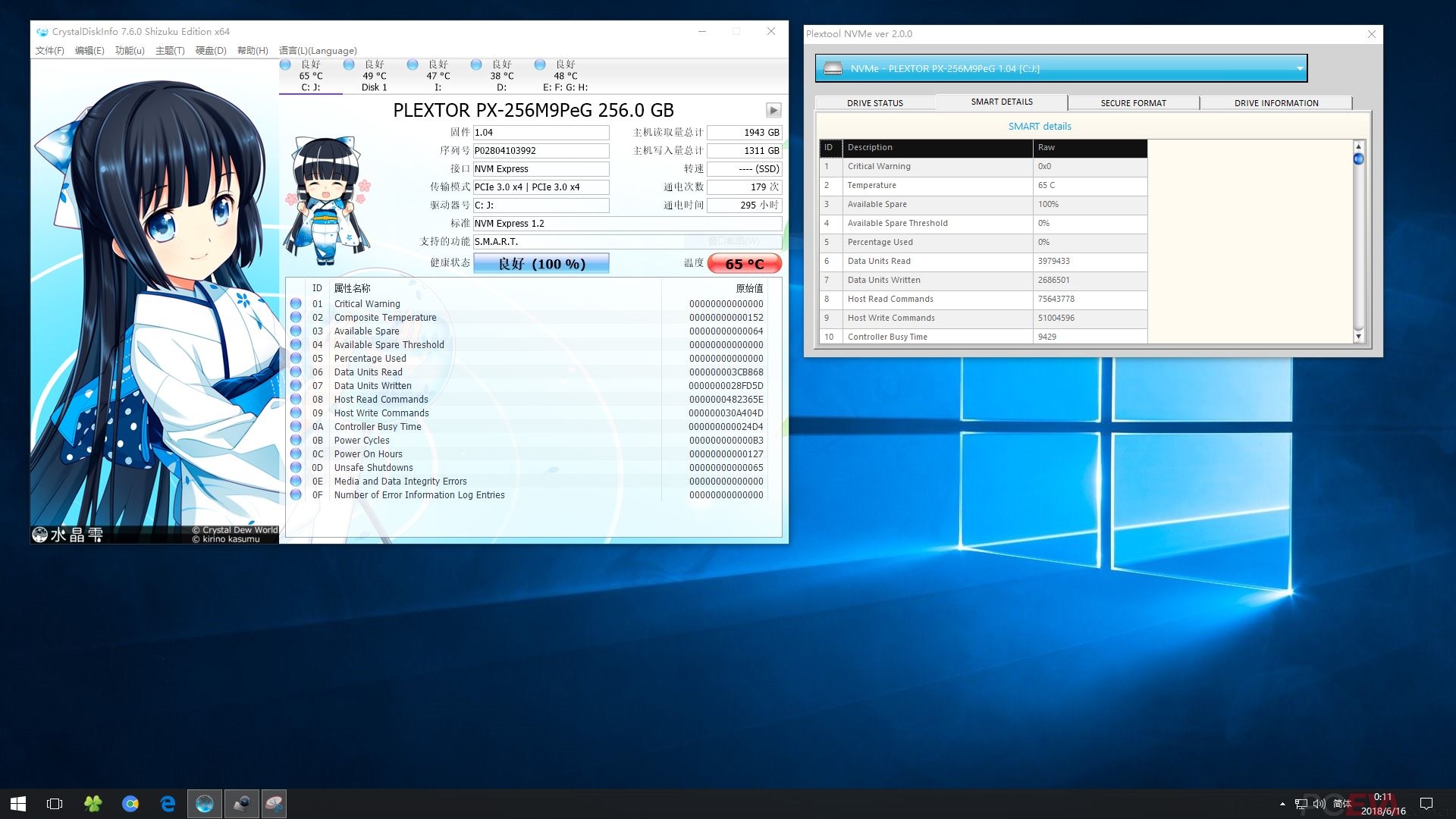The height and width of the screenshot is (819, 1456).
Task: Click the firmware field showing 1.04
Action: pos(541,133)
